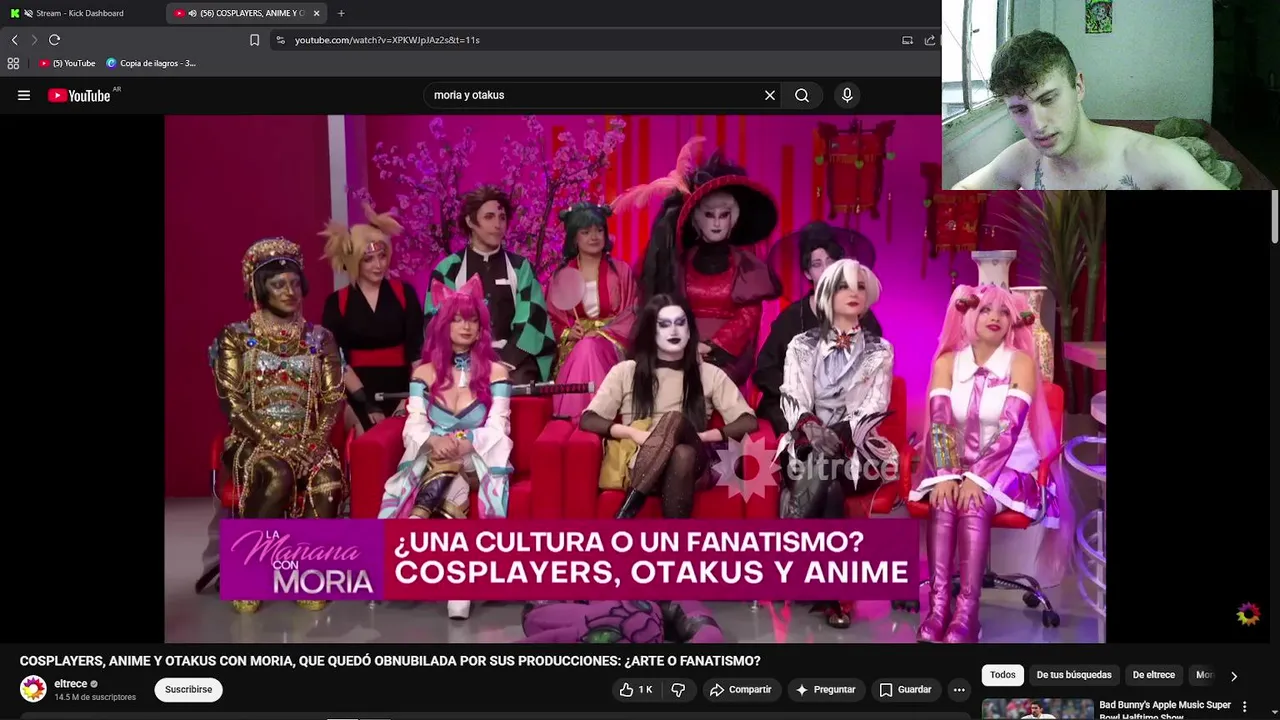Image resolution: width=1280 pixels, height=720 pixels.
Task: Select the De tus búsquedas chip
Action: coord(1074,675)
